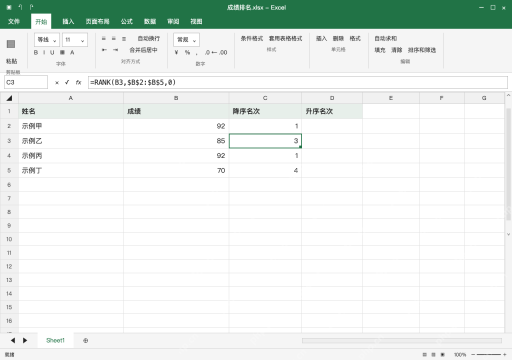Toggle Bold formatting (B)
512x360 pixels.
[36, 52]
